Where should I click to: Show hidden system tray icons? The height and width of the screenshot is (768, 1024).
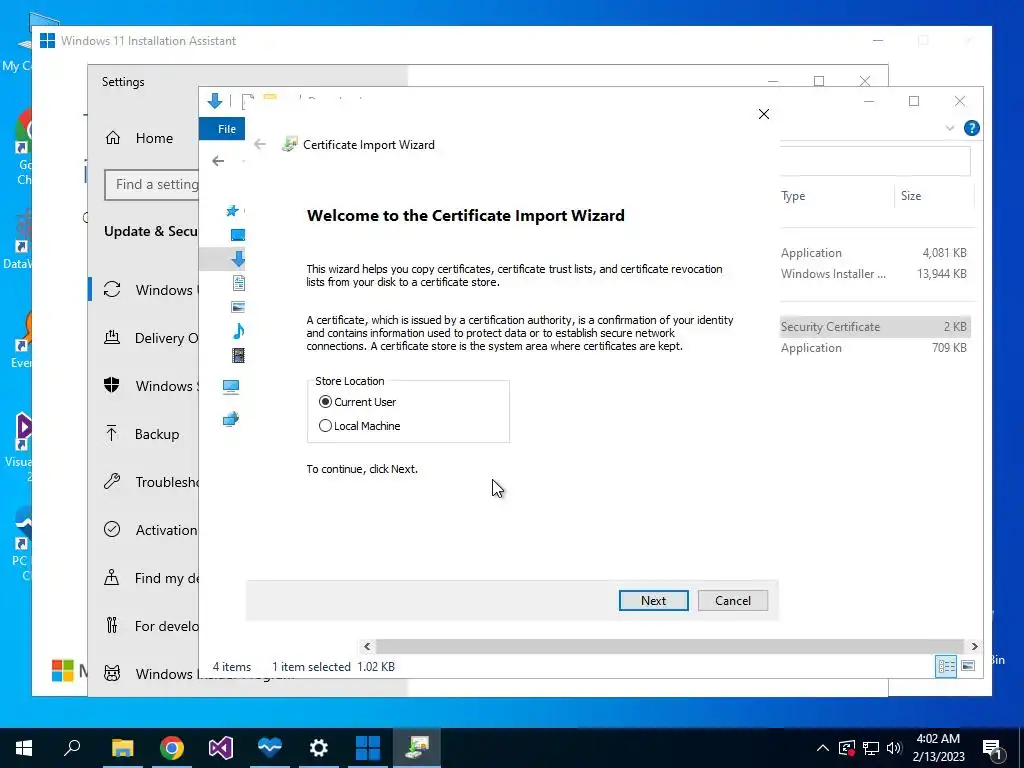(823, 748)
